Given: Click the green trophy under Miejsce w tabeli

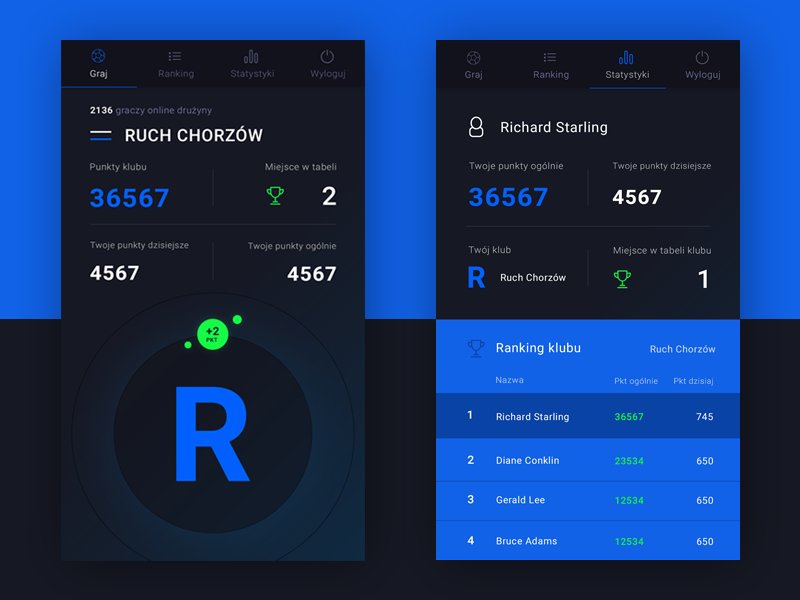Looking at the screenshot, I should tap(275, 196).
